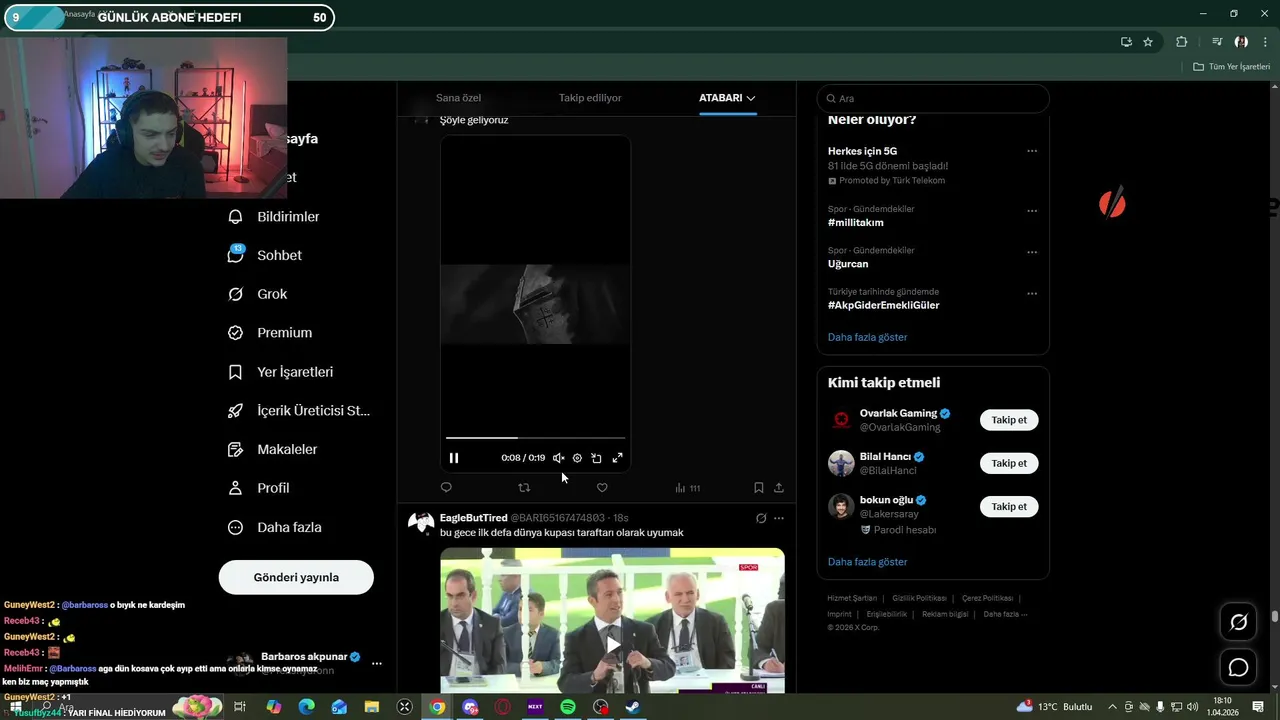Show more trends with Daha fazla göster

[x=868, y=337]
